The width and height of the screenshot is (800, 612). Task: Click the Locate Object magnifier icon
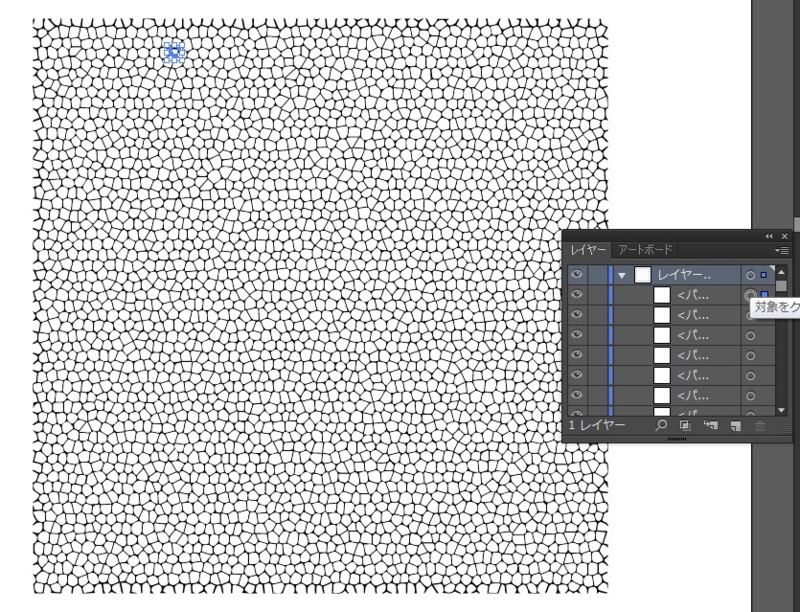pyautogui.click(x=661, y=425)
